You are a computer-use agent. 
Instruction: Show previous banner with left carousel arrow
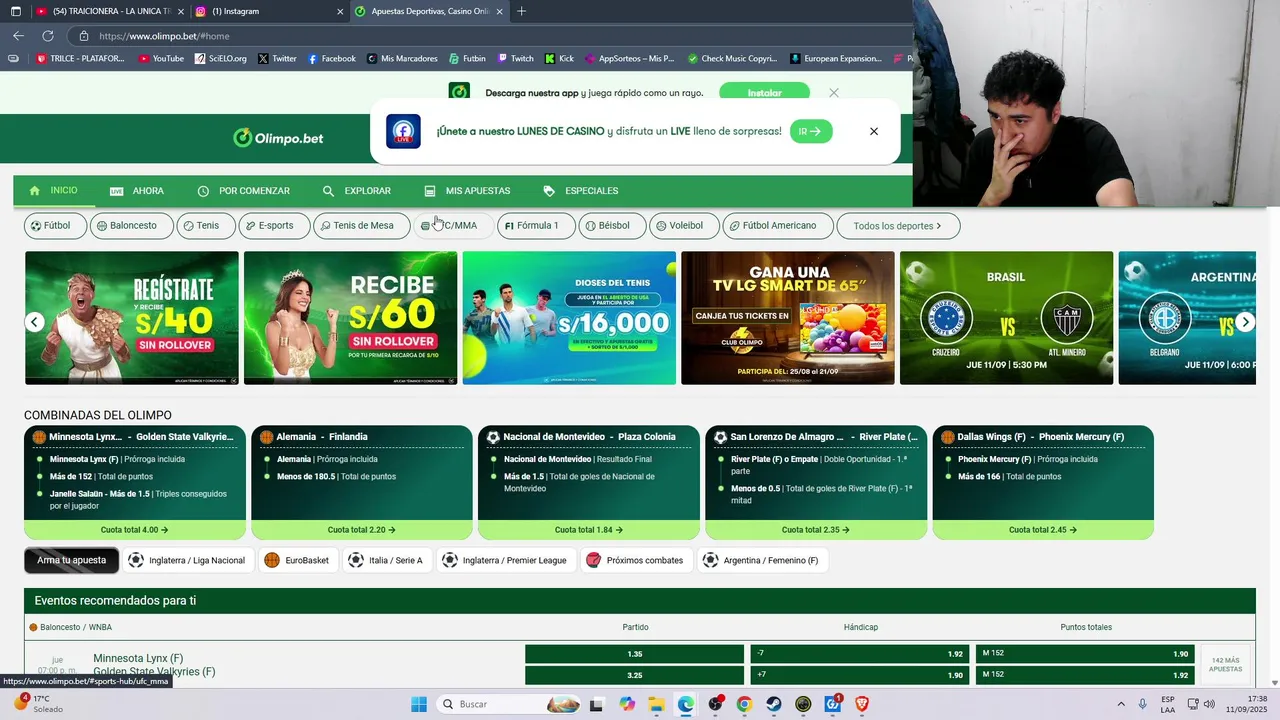[x=35, y=322]
